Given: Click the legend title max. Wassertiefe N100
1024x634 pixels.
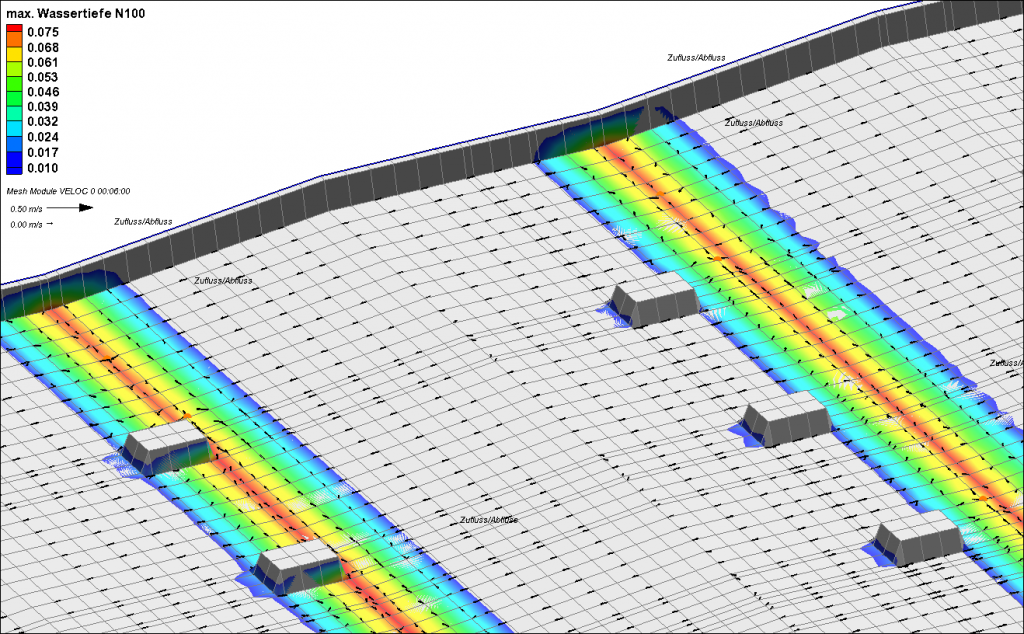Looking at the screenshot, I should [x=76, y=13].
